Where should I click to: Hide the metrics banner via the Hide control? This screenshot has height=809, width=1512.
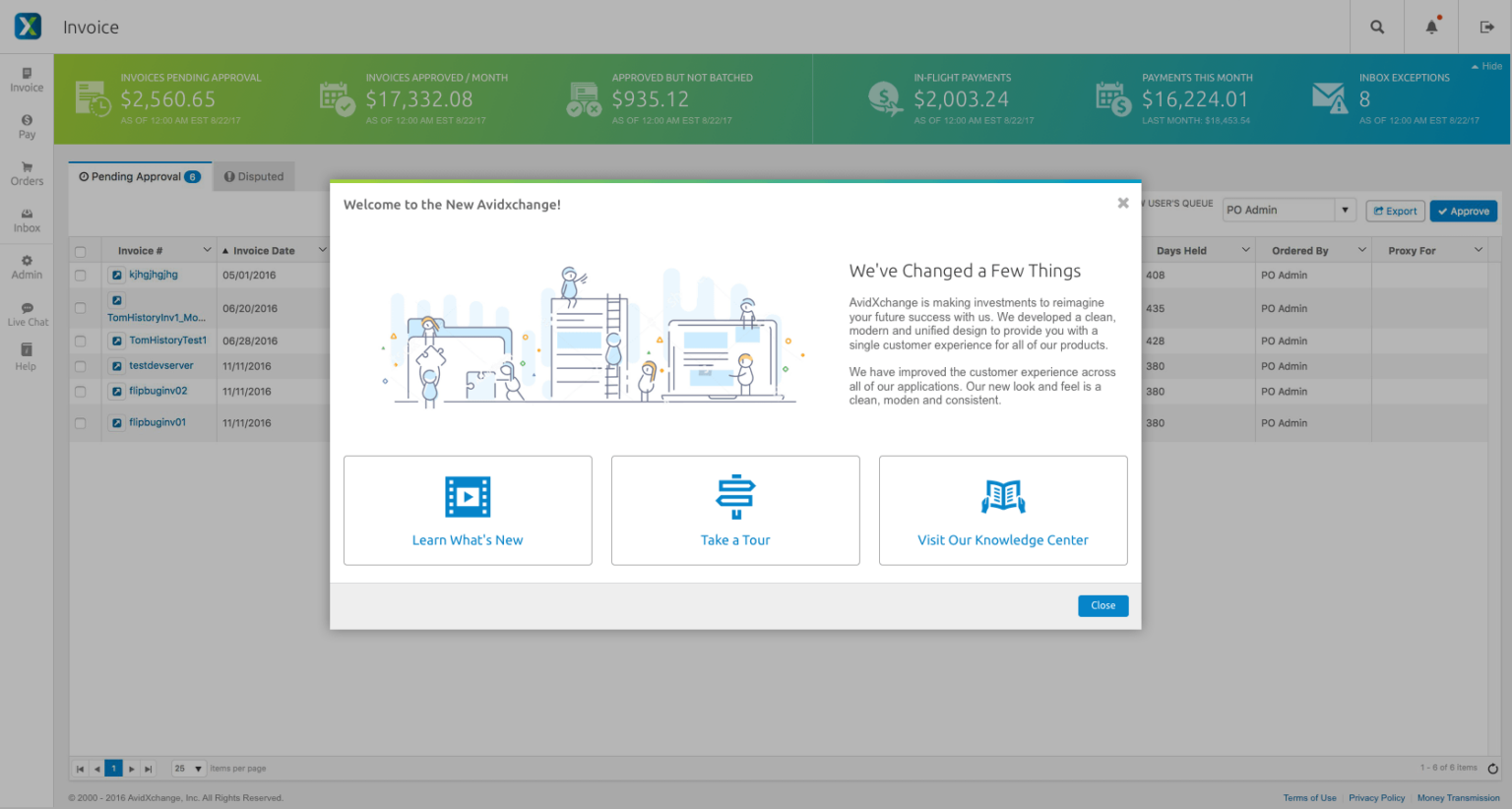tap(1486, 65)
